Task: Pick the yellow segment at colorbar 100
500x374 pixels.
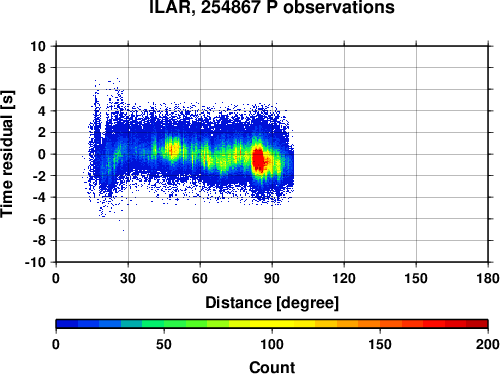Action: click(x=272, y=324)
